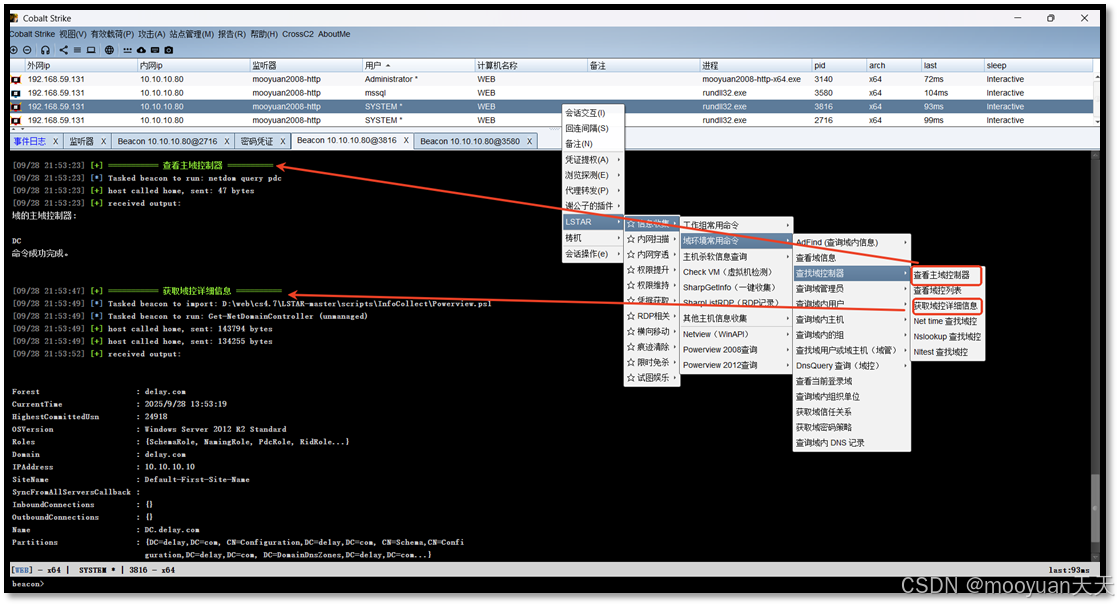The height and width of the screenshot is (606, 1119).
Task: Sort by the 进程 column header
Action: [756, 65]
